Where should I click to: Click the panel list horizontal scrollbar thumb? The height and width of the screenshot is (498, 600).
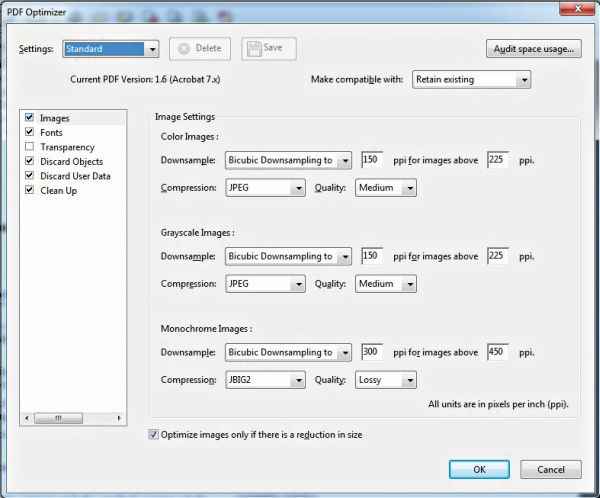point(58,418)
